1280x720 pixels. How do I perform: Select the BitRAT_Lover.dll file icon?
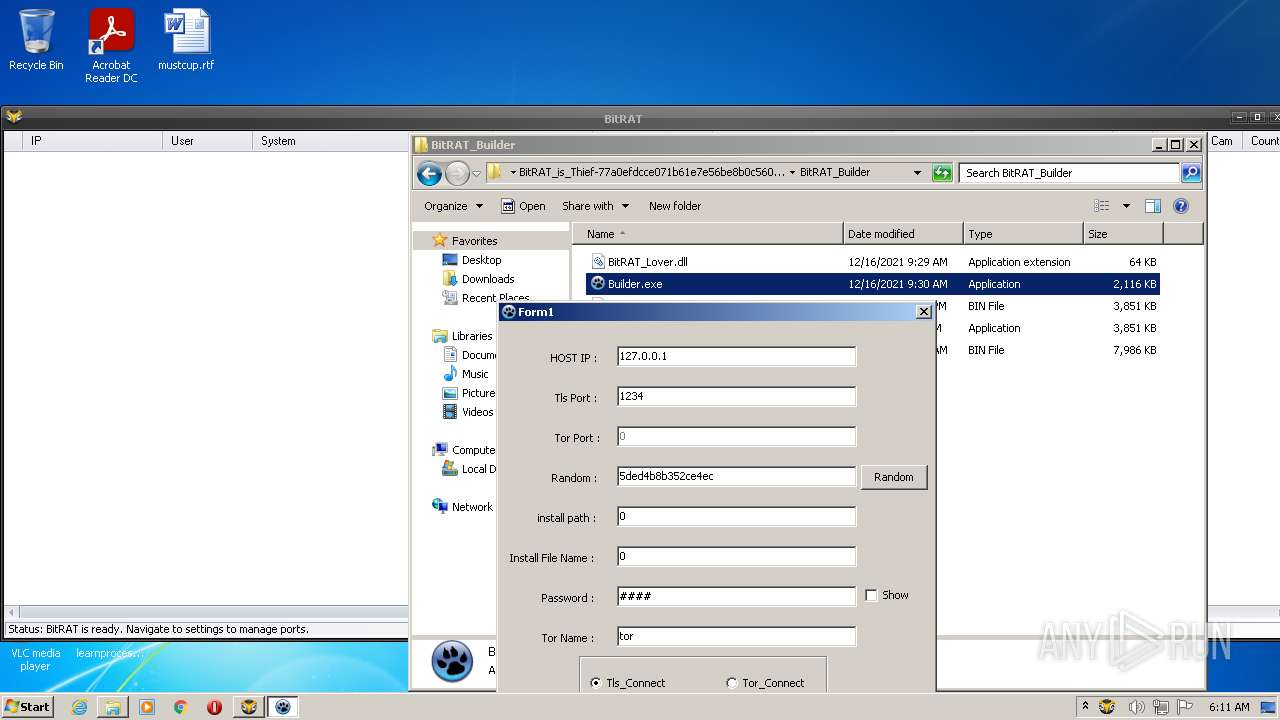(x=598, y=262)
